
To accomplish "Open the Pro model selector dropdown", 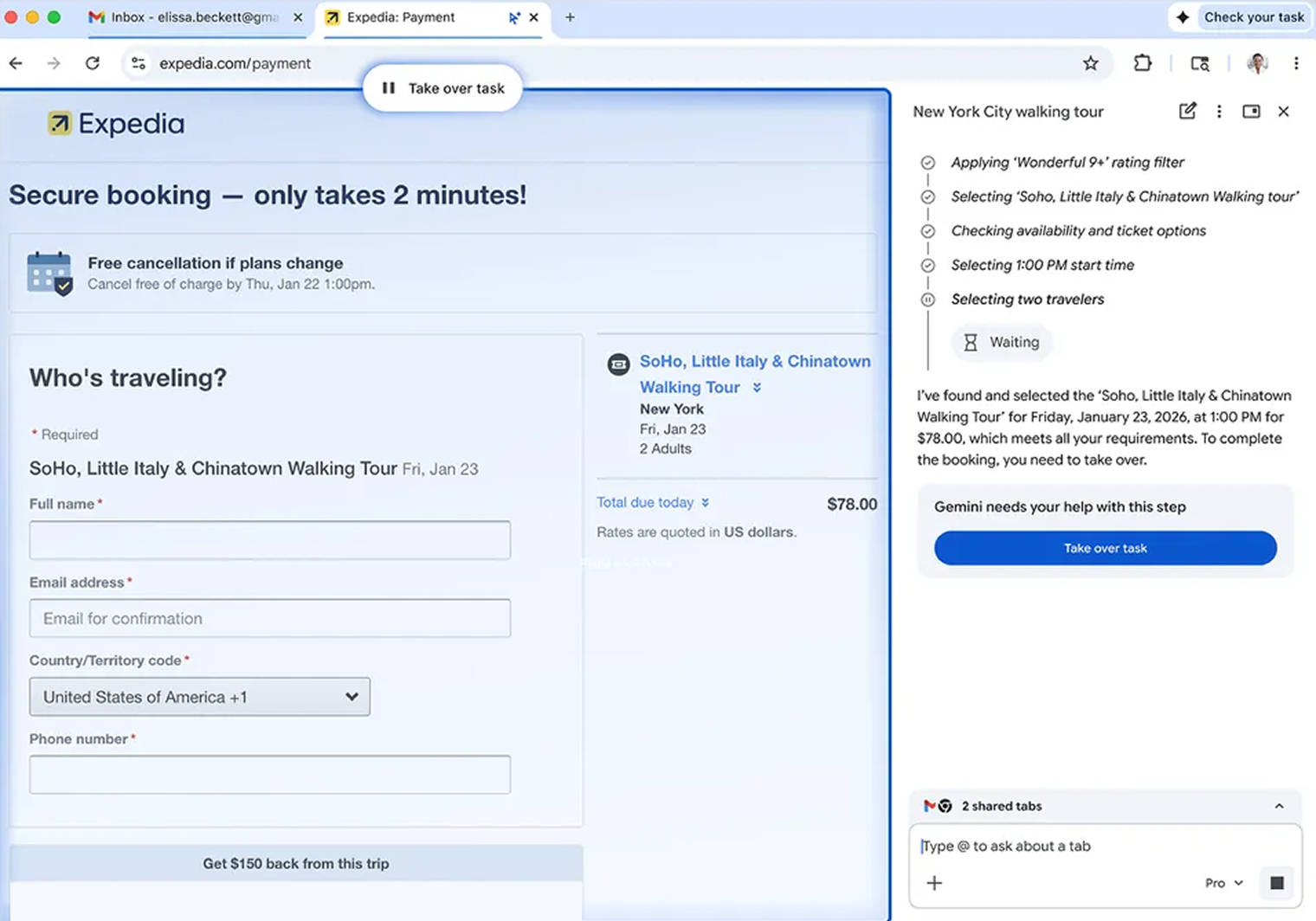I will click(x=1223, y=883).
